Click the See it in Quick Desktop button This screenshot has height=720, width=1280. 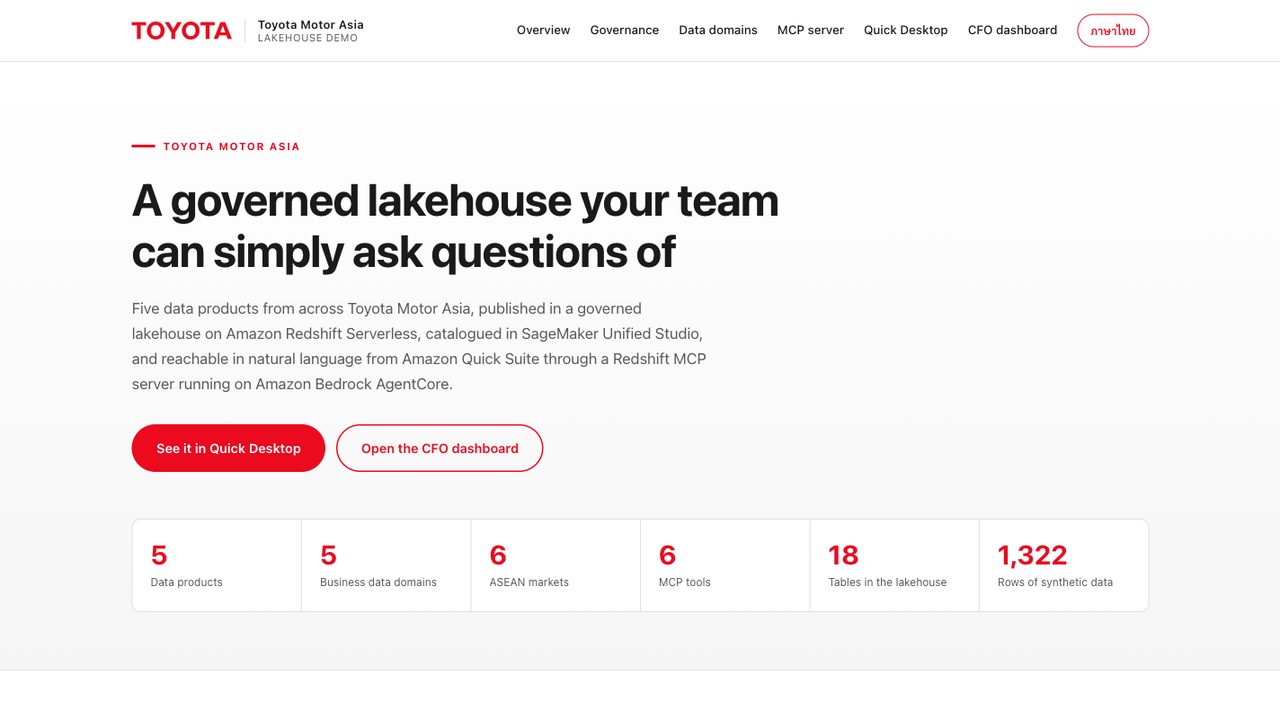click(x=228, y=448)
